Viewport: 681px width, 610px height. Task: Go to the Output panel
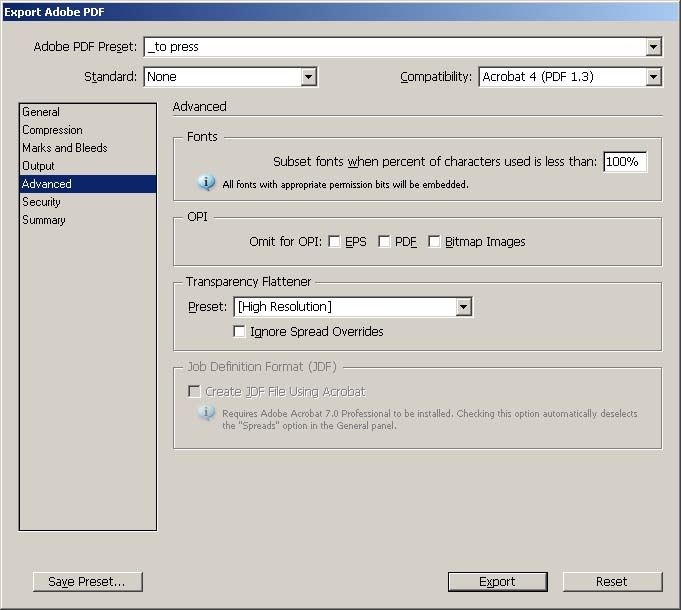coord(88,166)
